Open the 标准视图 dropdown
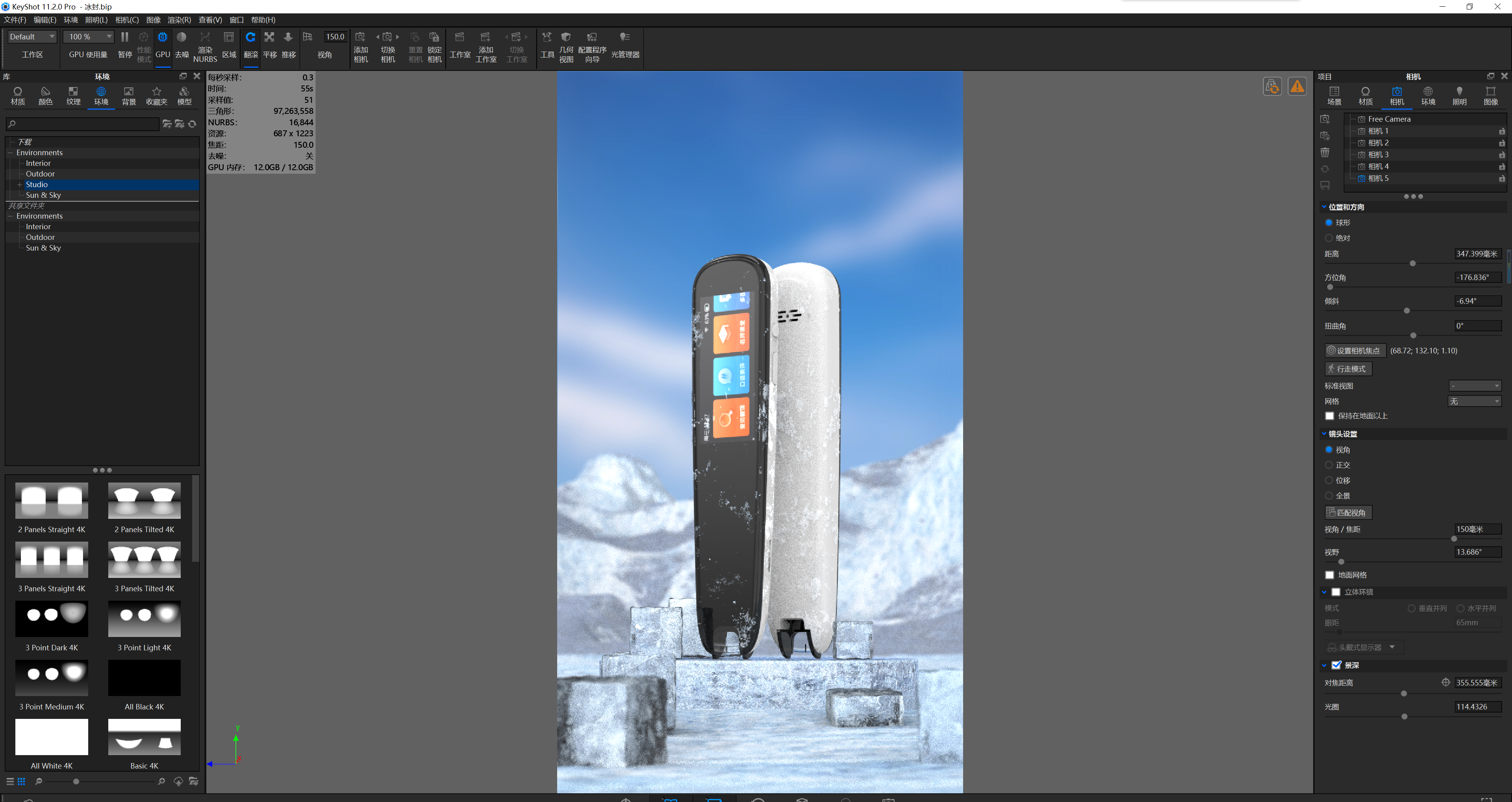 1475,386
